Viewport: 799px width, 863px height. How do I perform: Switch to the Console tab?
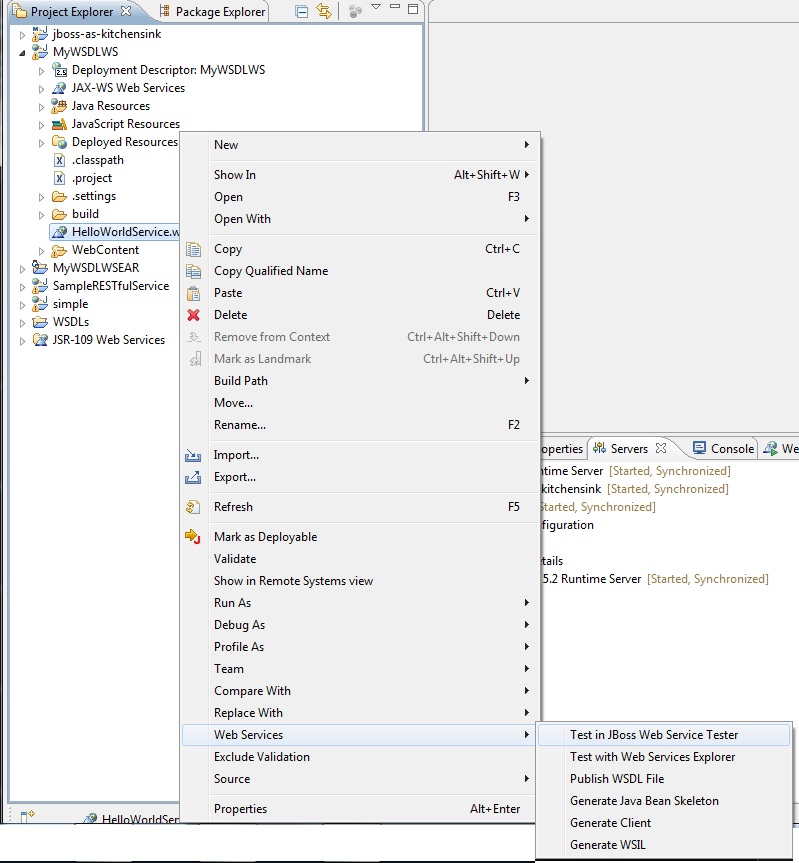click(x=724, y=449)
